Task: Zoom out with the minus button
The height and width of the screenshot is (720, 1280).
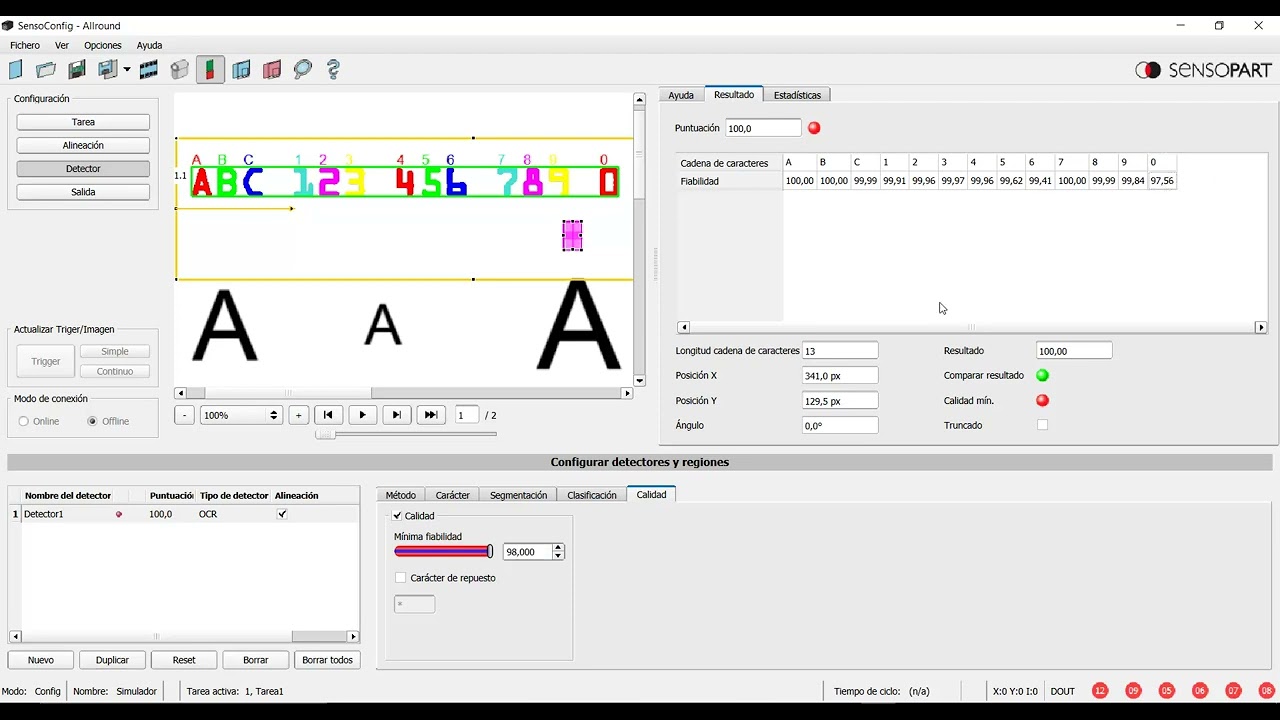Action: coord(184,415)
